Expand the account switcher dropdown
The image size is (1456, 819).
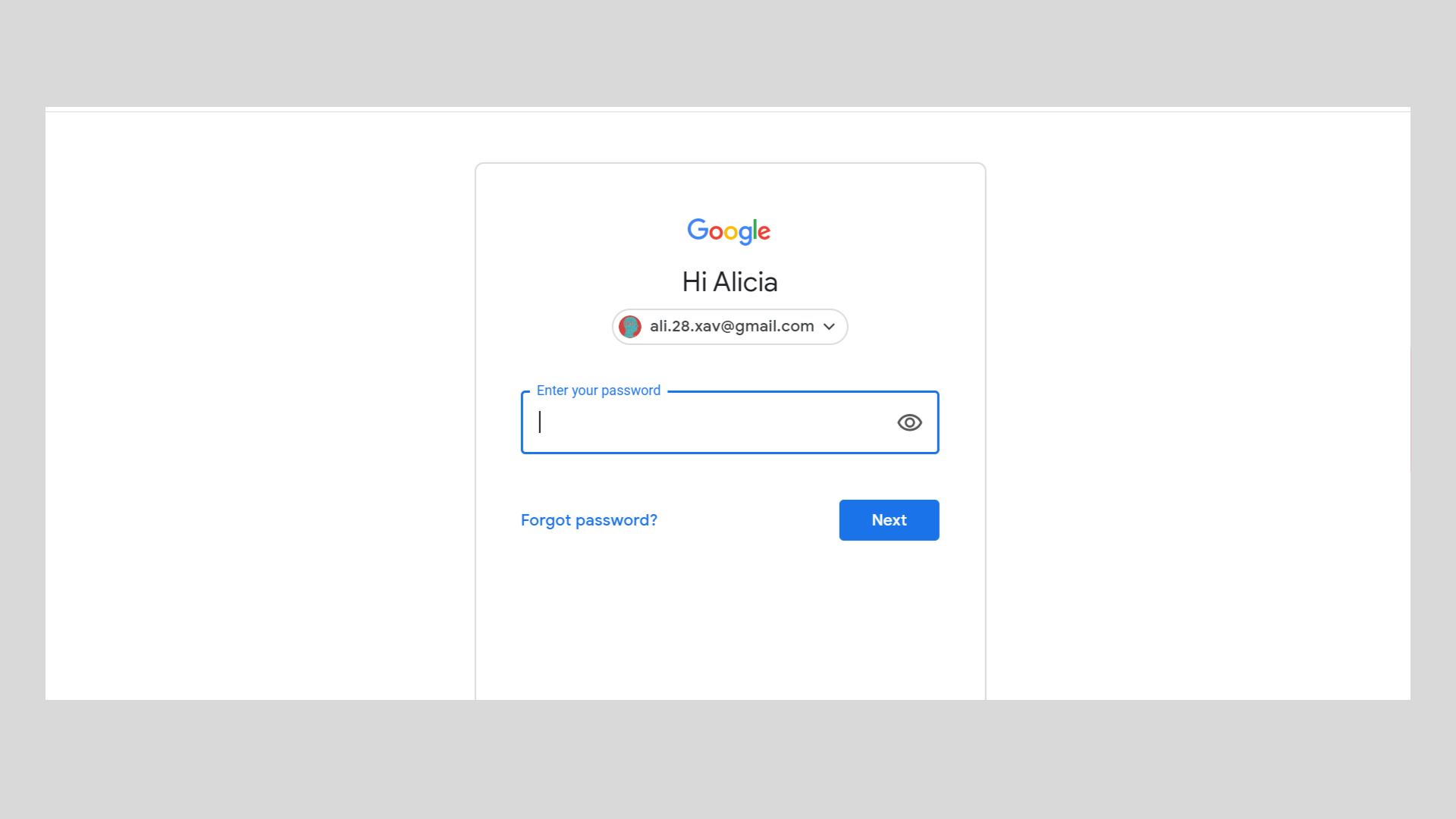click(x=829, y=326)
